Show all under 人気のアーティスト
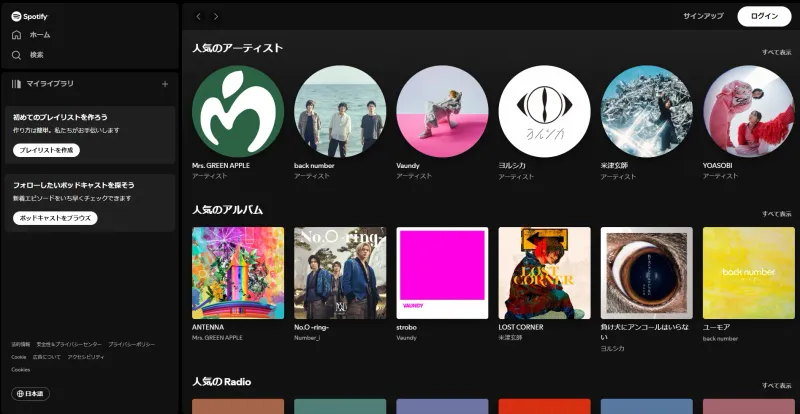Viewport: 800px width, 414px height. point(777,52)
